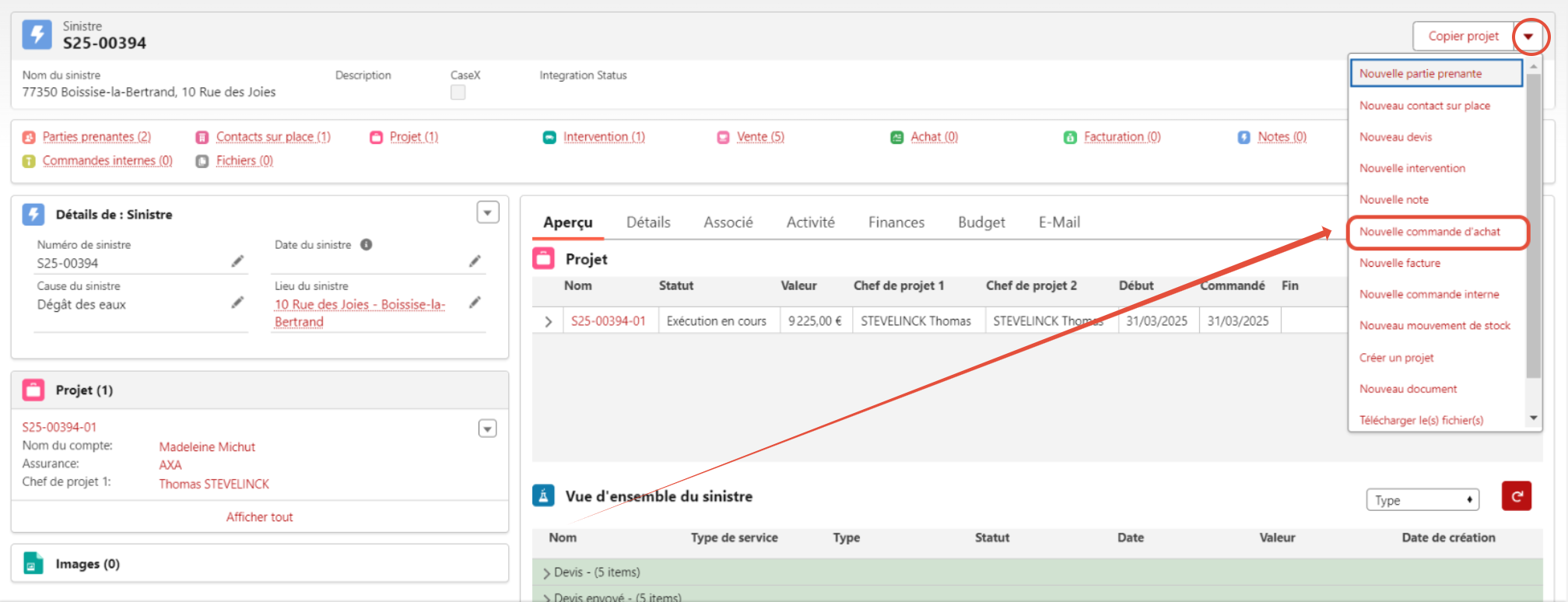Switch to the E-Mail tab
This screenshot has width=1568, height=602.
[x=1059, y=222]
